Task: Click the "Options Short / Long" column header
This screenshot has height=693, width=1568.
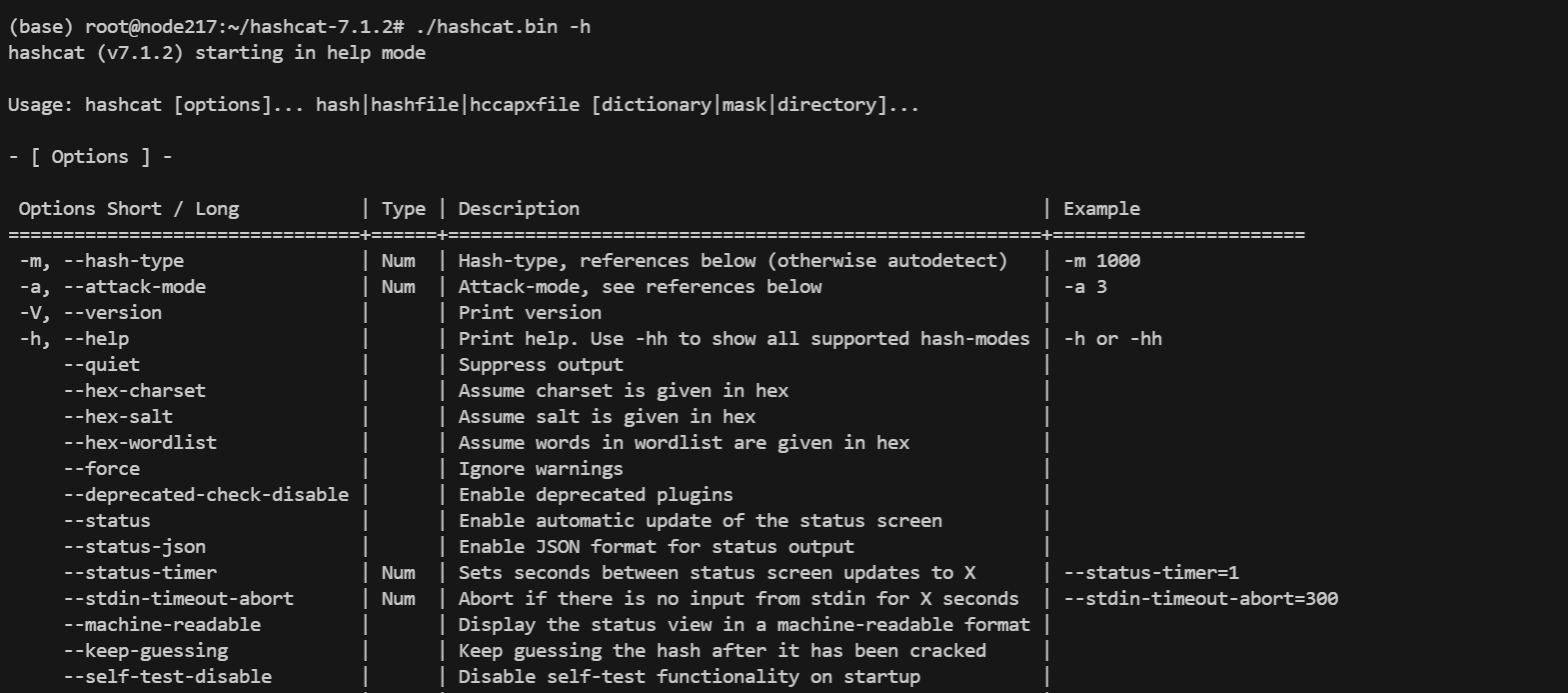Action: 129,209
